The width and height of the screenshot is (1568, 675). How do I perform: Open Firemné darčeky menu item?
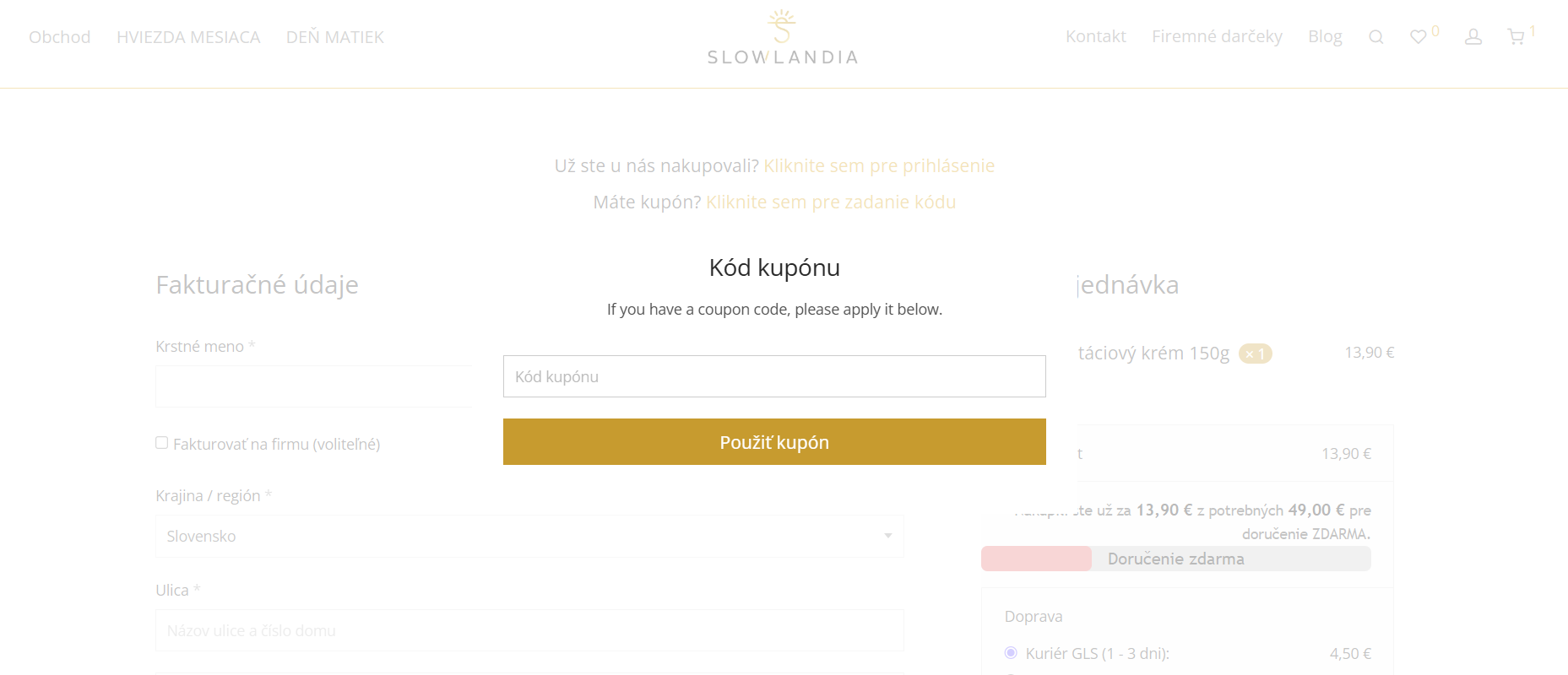[1217, 36]
